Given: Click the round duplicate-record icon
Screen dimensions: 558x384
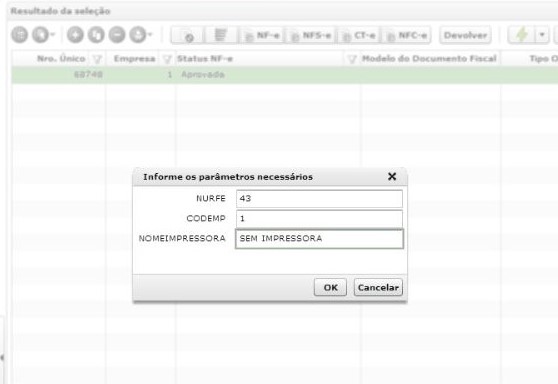Looking at the screenshot, I should [x=96, y=35].
